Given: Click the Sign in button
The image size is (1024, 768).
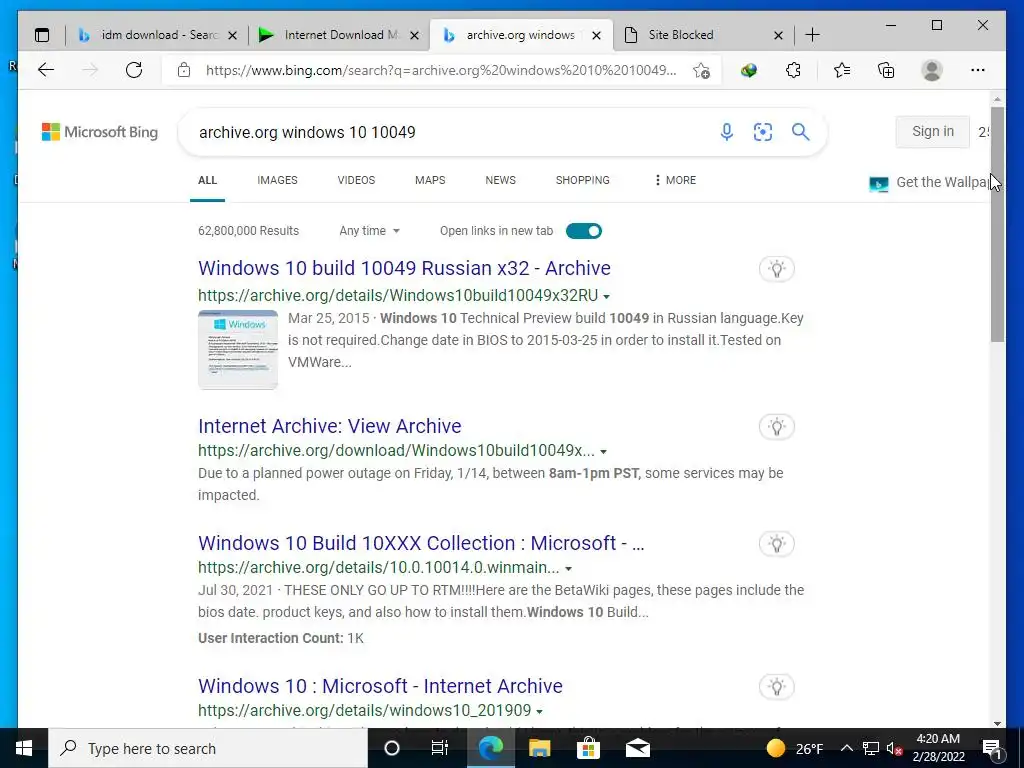Looking at the screenshot, I should 933,131.
